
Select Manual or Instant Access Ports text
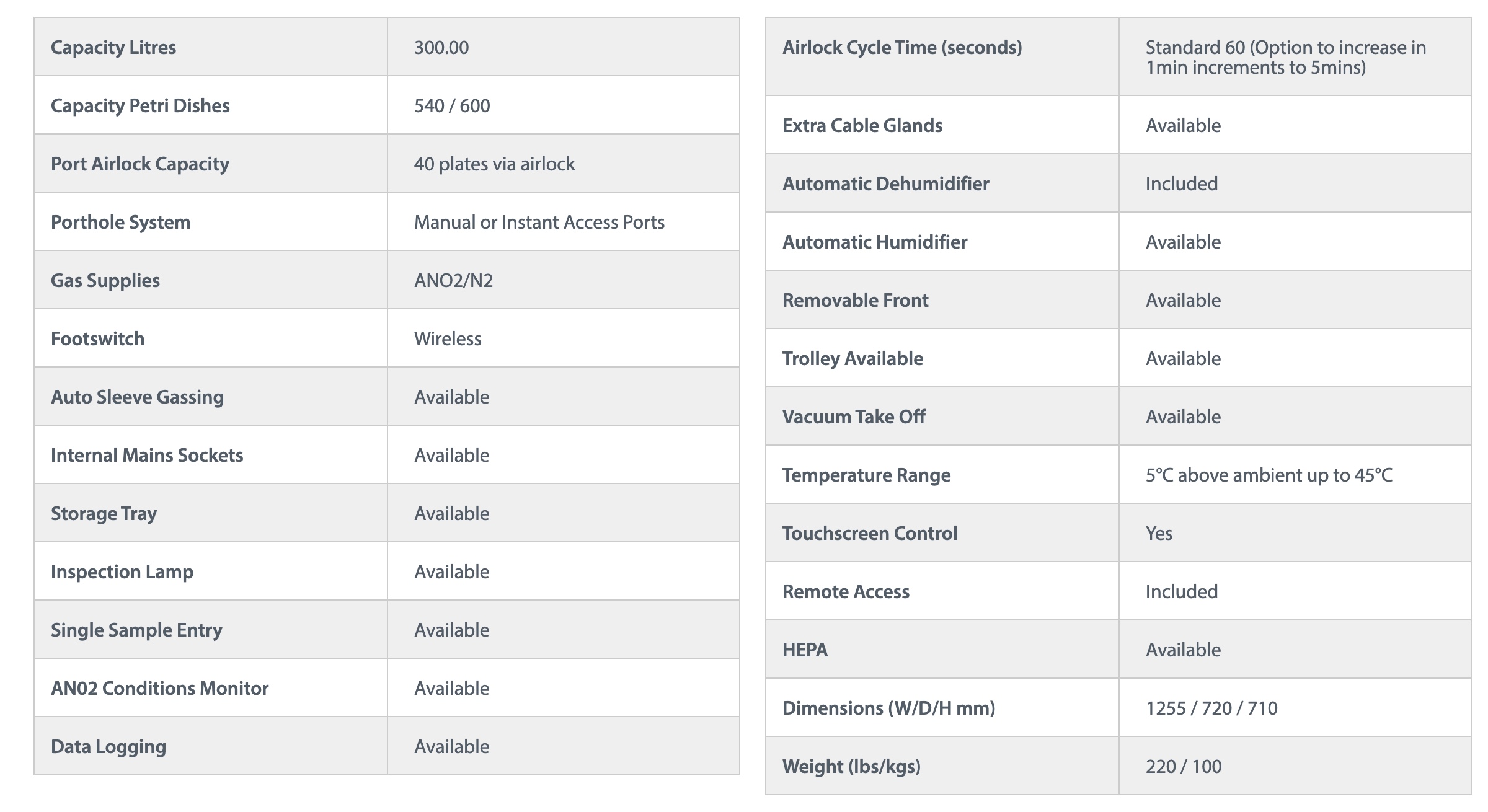point(539,223)
